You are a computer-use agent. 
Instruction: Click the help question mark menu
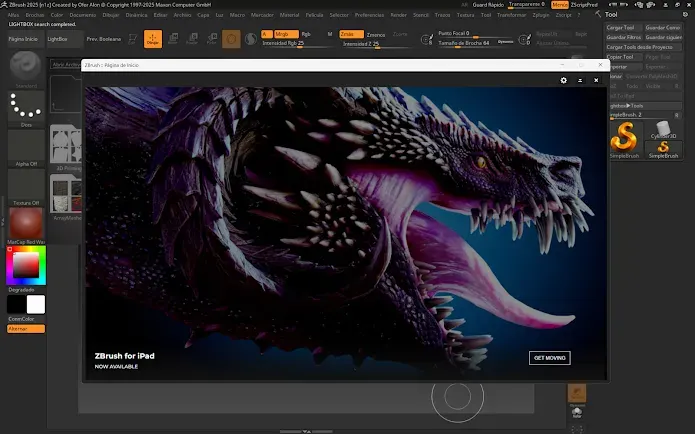[578, 15]
